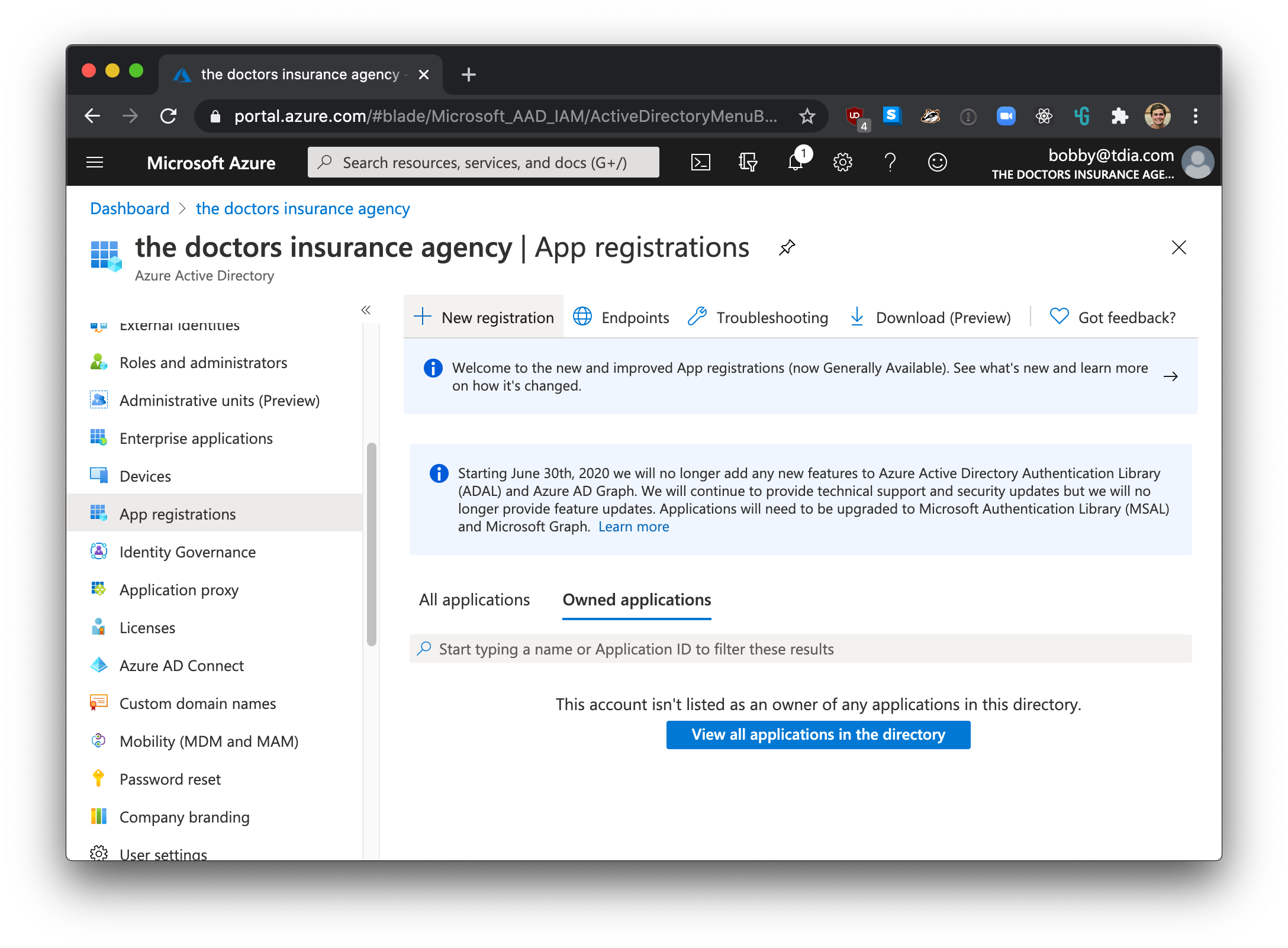
Task: Click the feedback smiley icon
Action: tap(937, 162)
